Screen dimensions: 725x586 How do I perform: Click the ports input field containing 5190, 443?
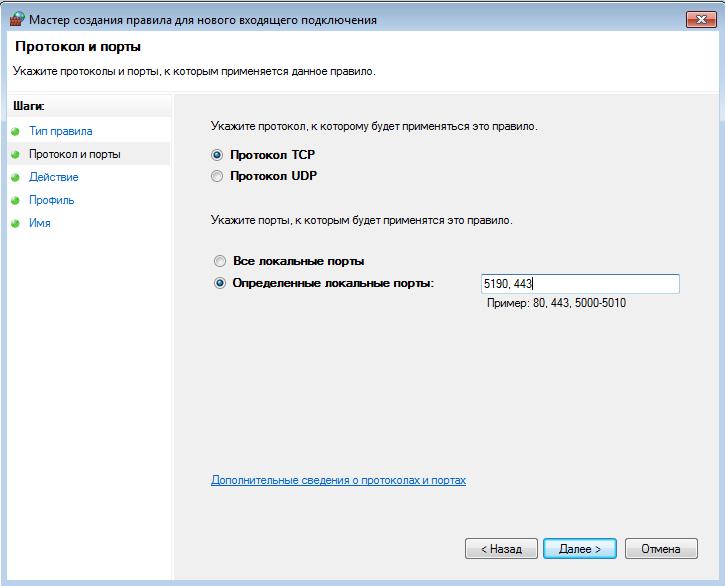tap(580, 284)
